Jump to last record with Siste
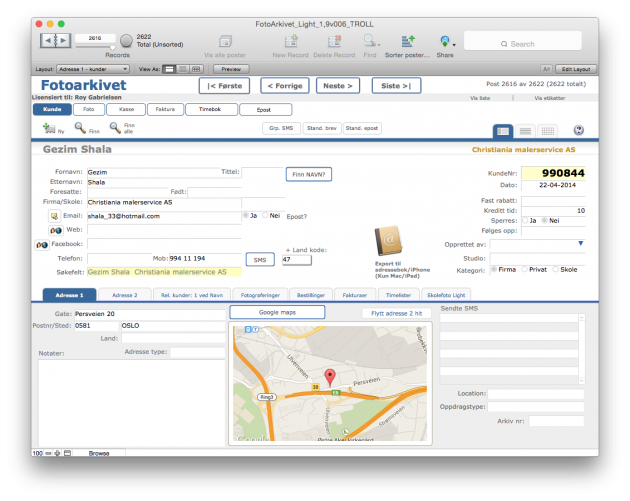Screen dimensions: 630x501 [396, 86]
